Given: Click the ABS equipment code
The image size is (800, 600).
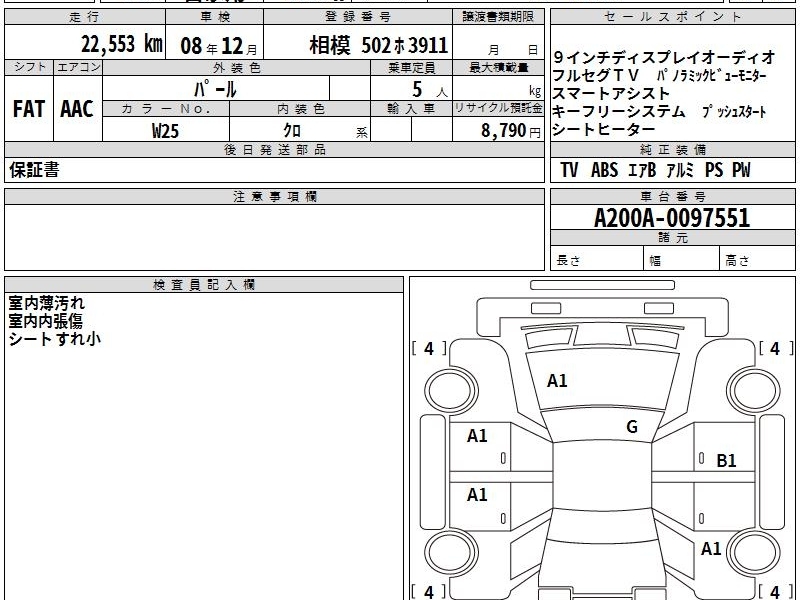Looking at the screenshot, I should pyautogui.click(x=604, y=170).
